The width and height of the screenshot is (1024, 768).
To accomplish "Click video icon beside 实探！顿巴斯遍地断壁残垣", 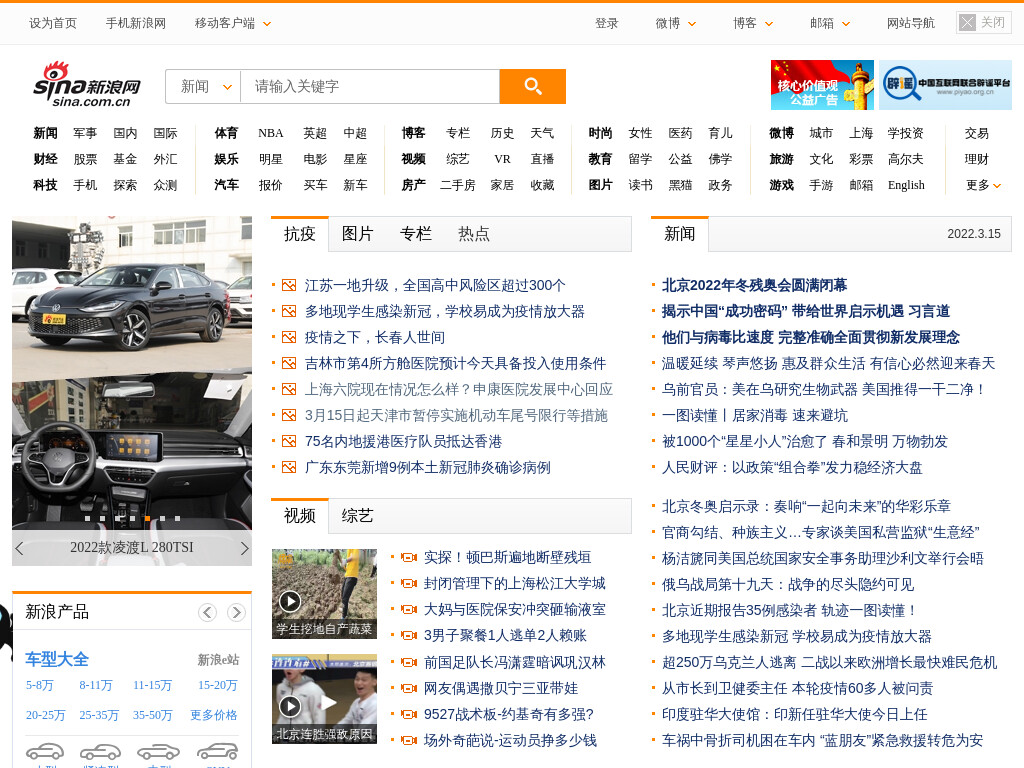I will (x=409, y=558).
